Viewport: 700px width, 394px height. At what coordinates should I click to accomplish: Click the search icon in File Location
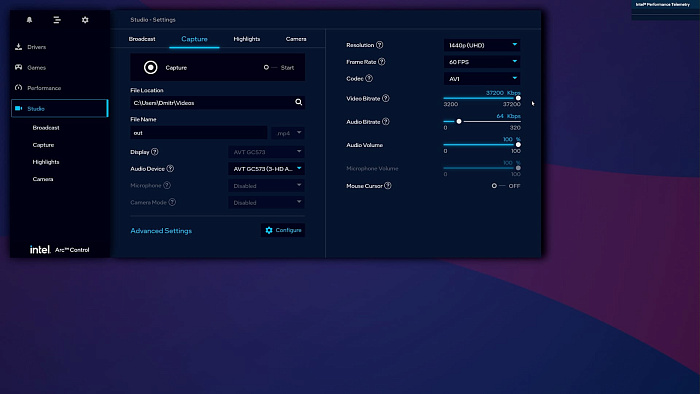tap(298, 102)
